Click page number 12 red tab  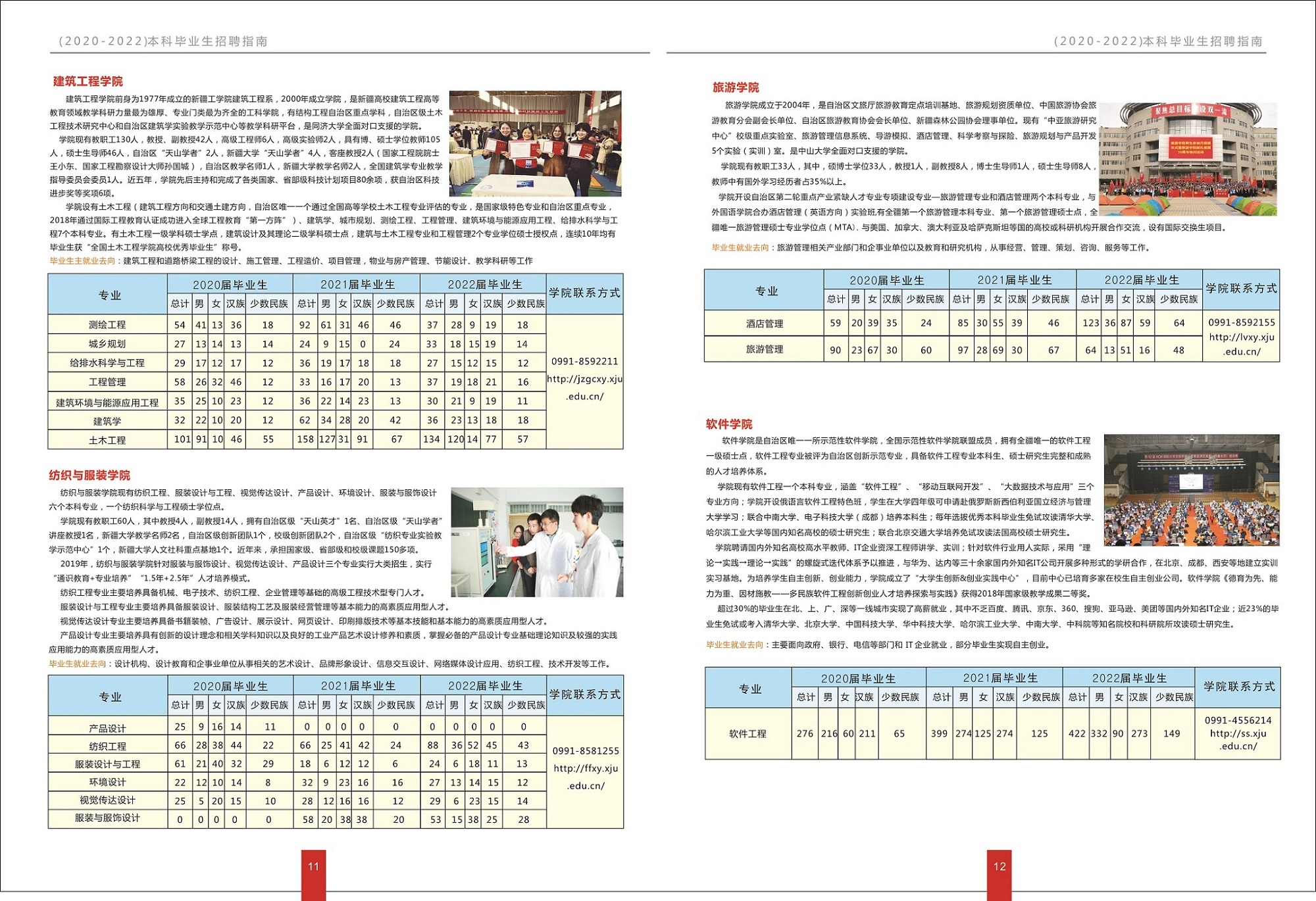1000,875
